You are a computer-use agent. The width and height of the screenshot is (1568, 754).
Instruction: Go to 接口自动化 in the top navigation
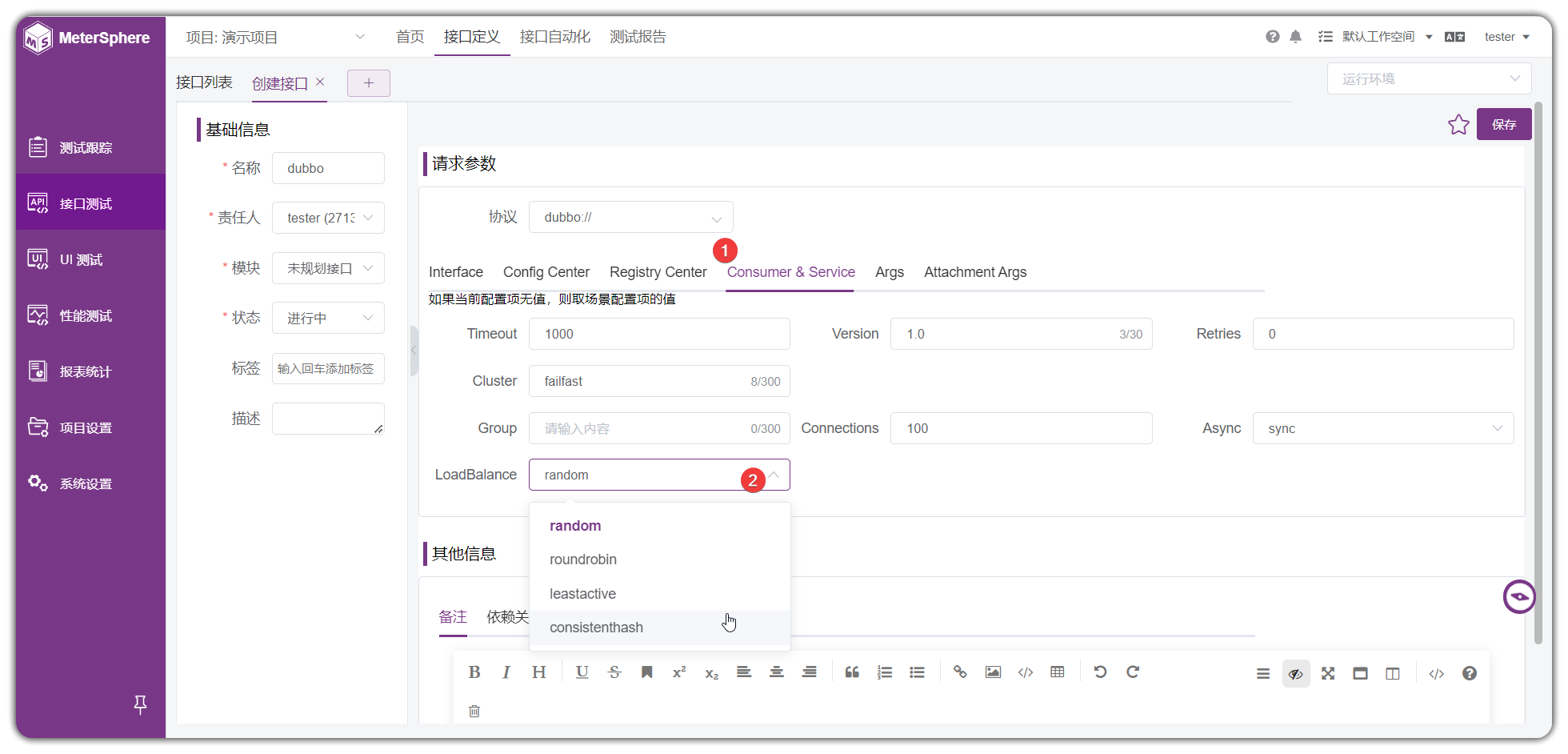(555, 38)
